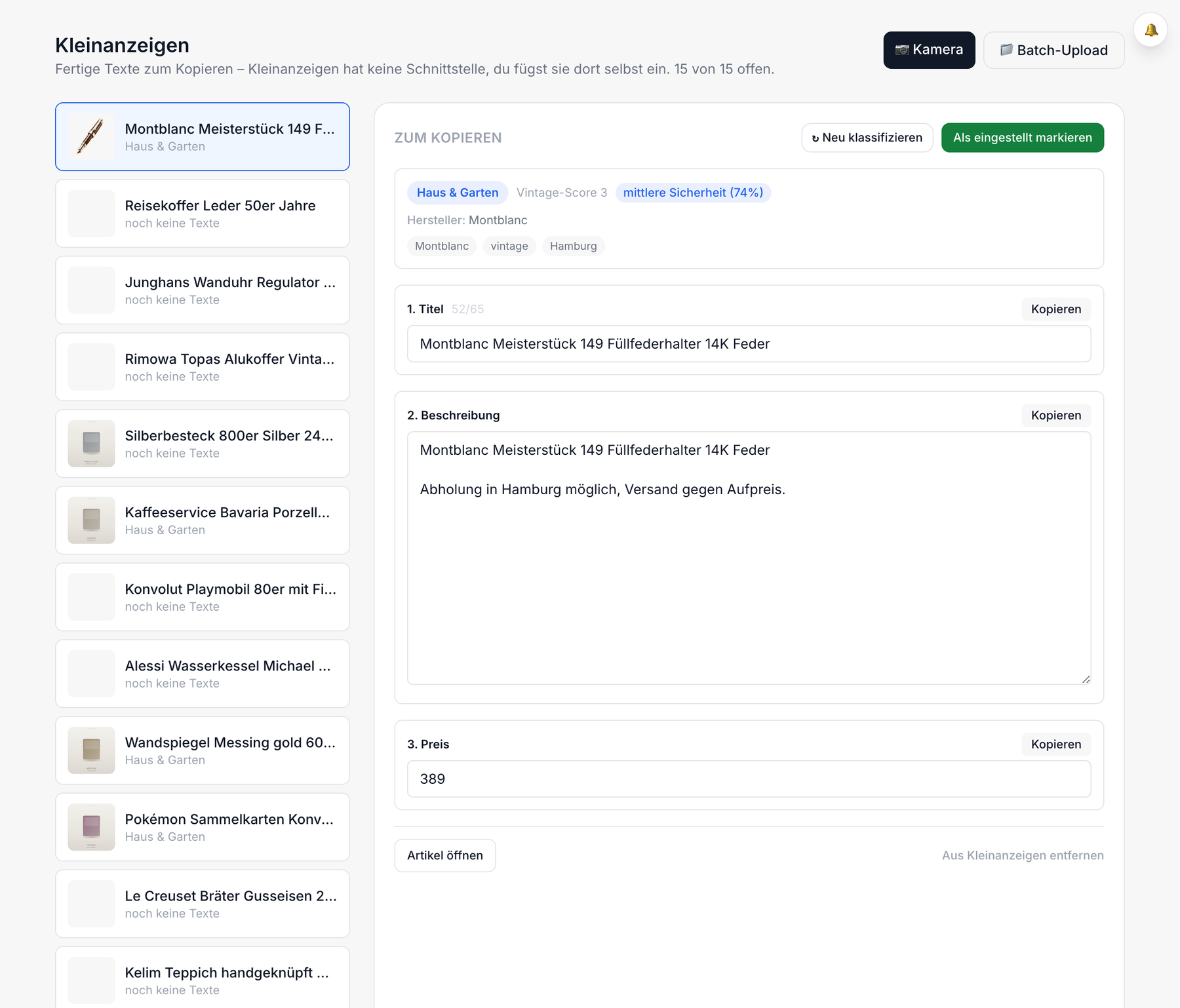Select Le Creuset Bräter Gusseisen item
This screenshot has height=1008, width=1180.
click(203, 904)
